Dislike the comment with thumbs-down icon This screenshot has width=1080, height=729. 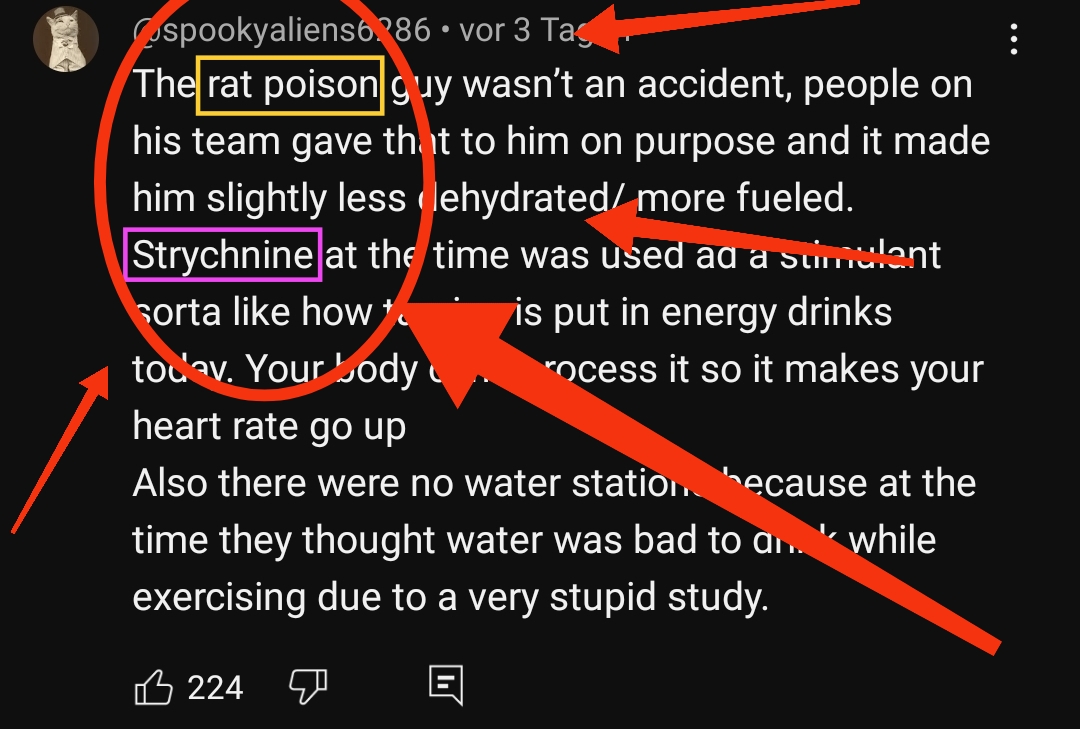(307, 686)
